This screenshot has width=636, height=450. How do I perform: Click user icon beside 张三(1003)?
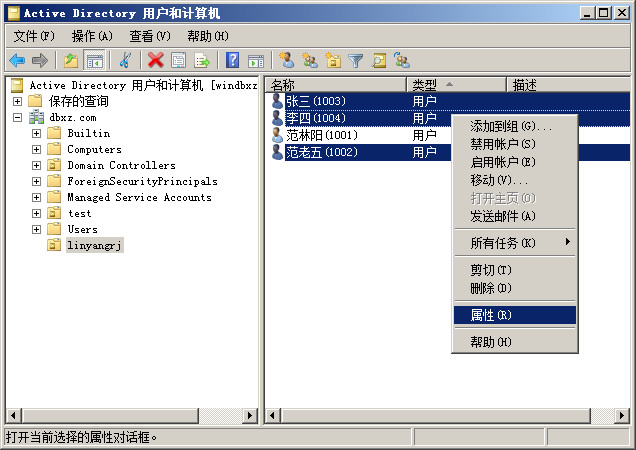tap(277, 101)
